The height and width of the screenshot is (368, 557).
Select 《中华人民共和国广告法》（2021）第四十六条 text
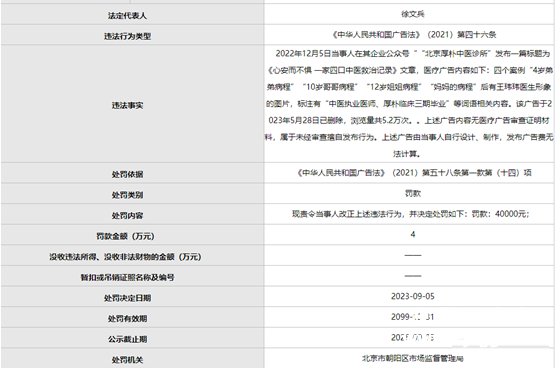pyautogui.click(x=414, y=34)
